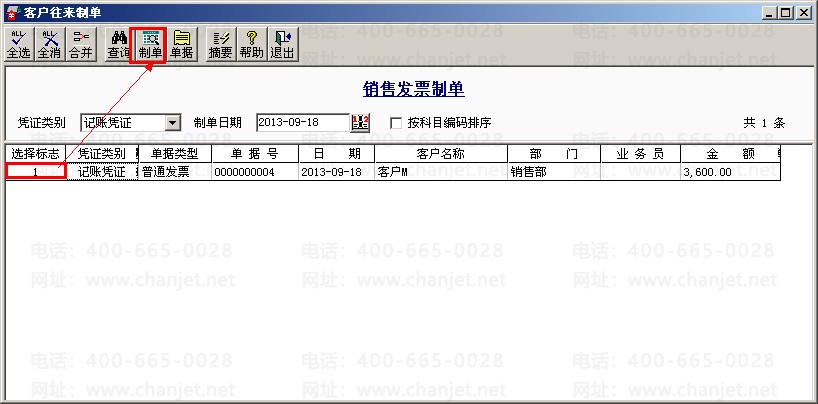Screen dimensions: 818x404
Task: Click the 单据类型 column header
Action: click(175, 154)
